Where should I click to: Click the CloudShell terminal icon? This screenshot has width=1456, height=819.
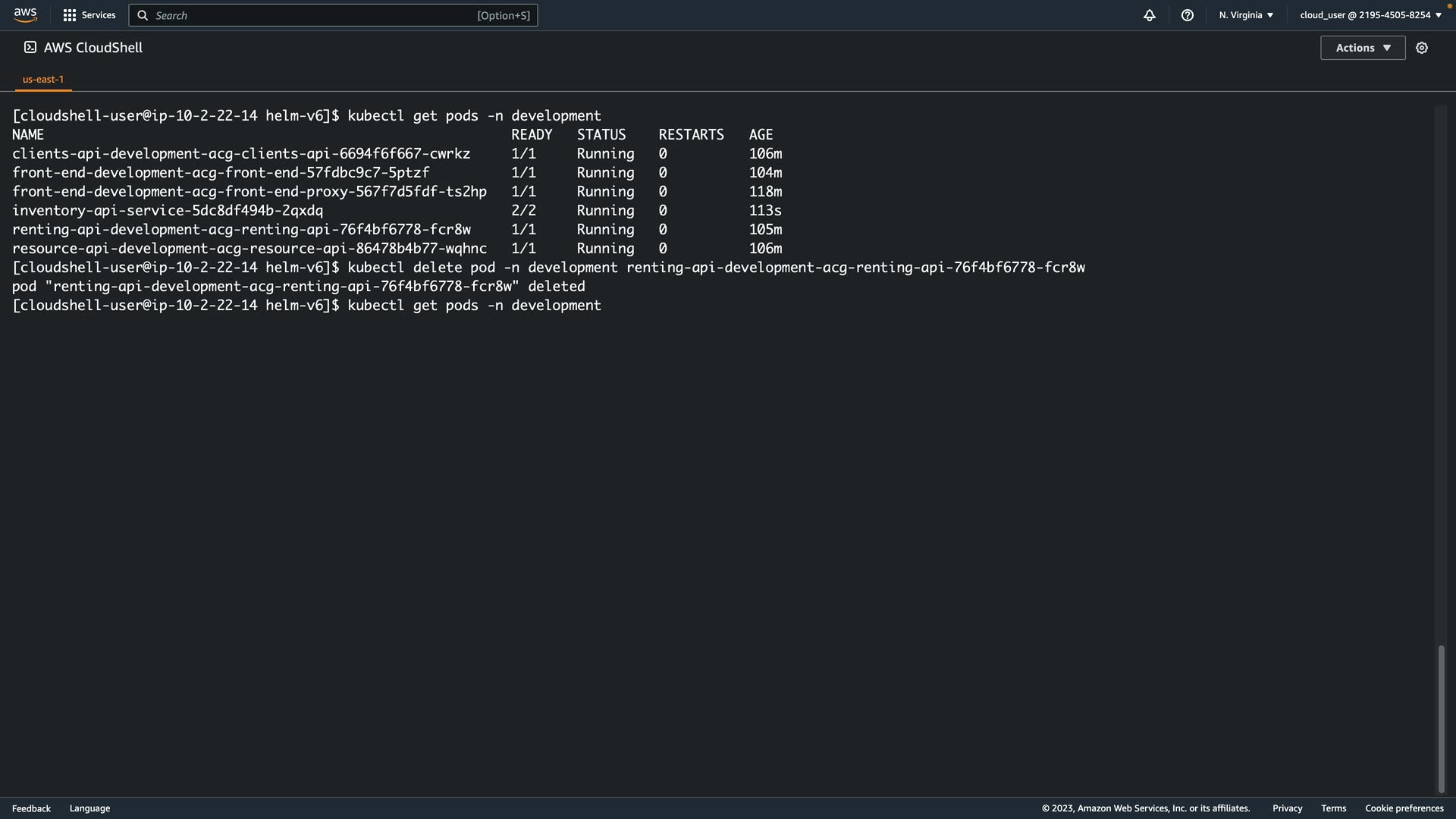pyautogui.click(x=30, y=48)
